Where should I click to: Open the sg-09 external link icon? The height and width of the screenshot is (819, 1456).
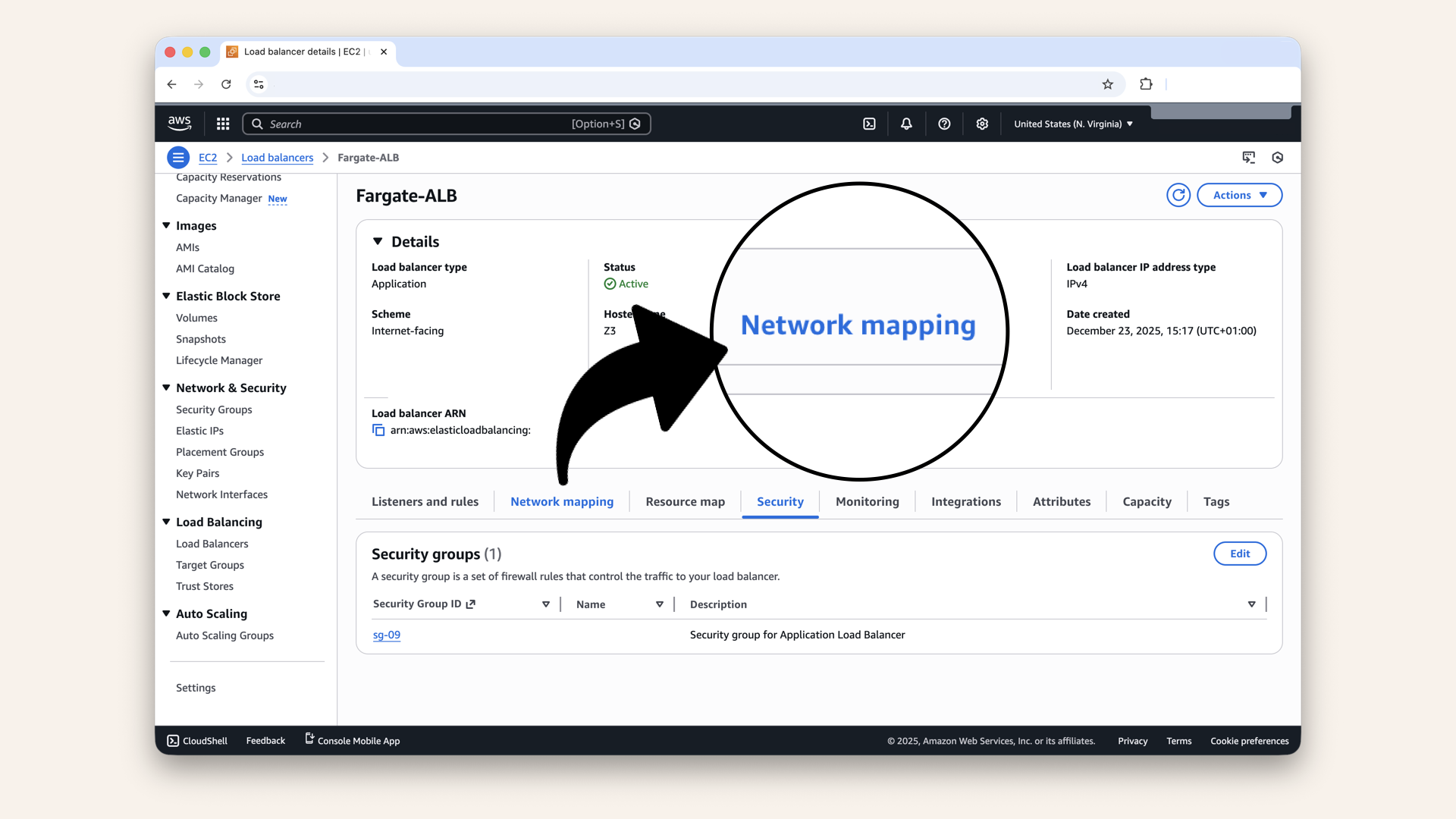coord(469,604)
